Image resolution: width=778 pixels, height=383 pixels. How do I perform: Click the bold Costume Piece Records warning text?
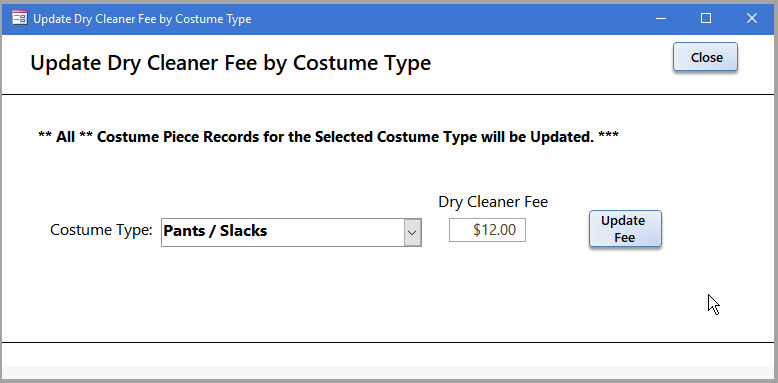tap(328, 136)
